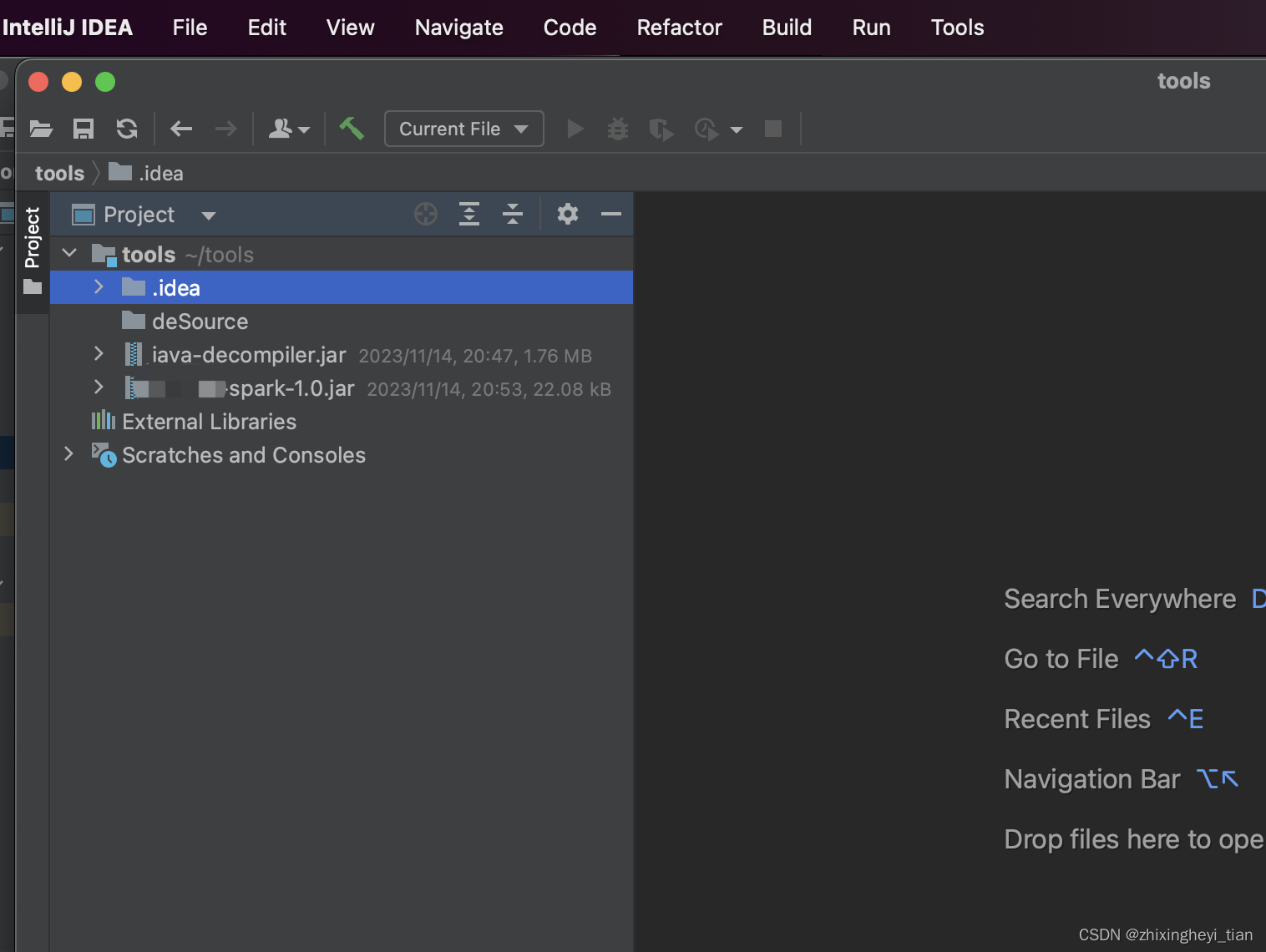Click .idea in the breadcrumb bar

pyautogui.click(x=146, y=174)
